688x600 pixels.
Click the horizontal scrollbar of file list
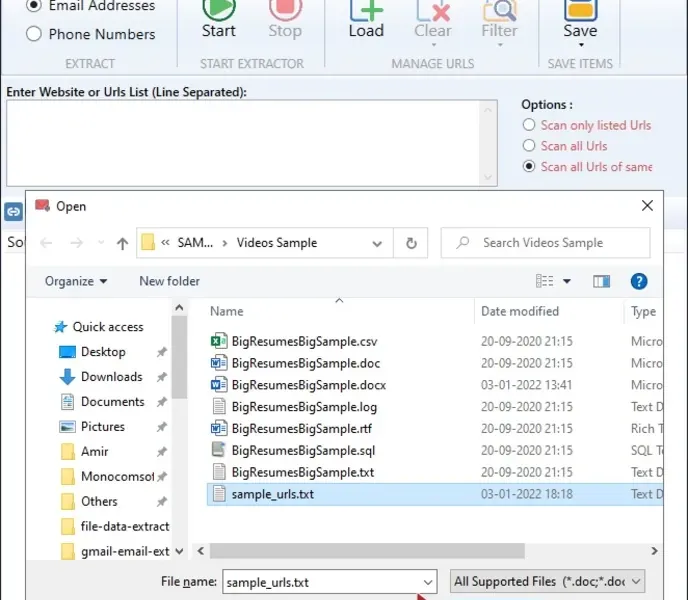367,551
